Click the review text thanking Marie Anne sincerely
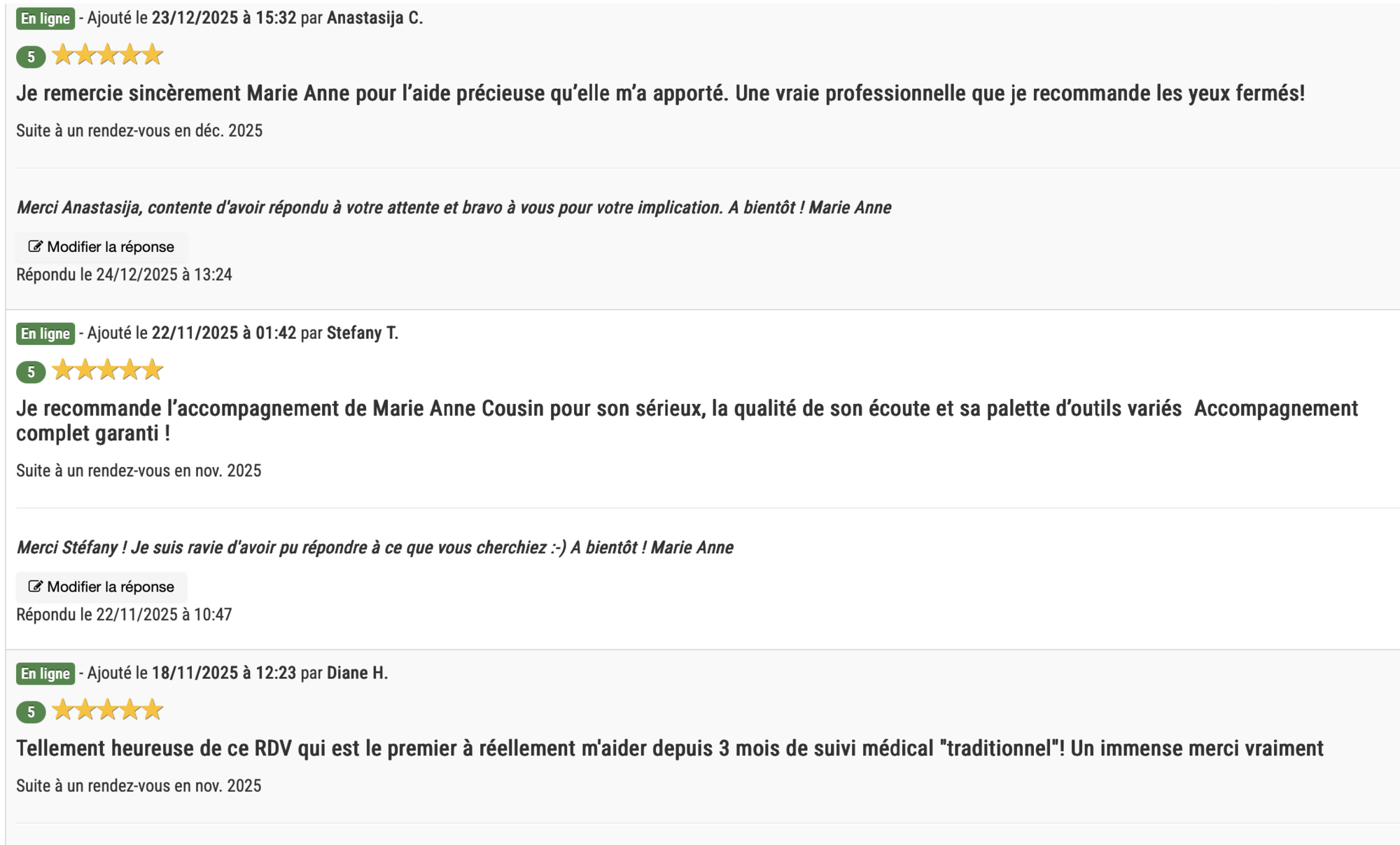The height and width of the screenshot is (845, 1400). (x=660, y=93)
